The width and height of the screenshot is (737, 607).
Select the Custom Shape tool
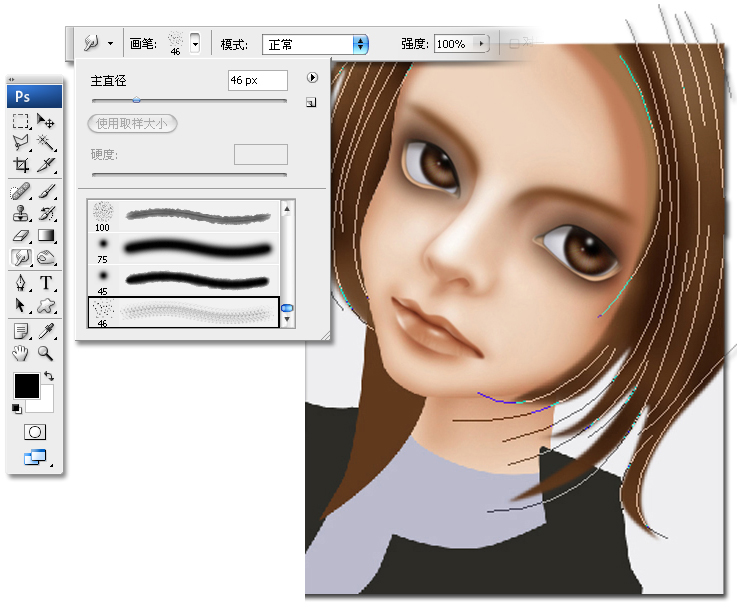tap(46, 306)
